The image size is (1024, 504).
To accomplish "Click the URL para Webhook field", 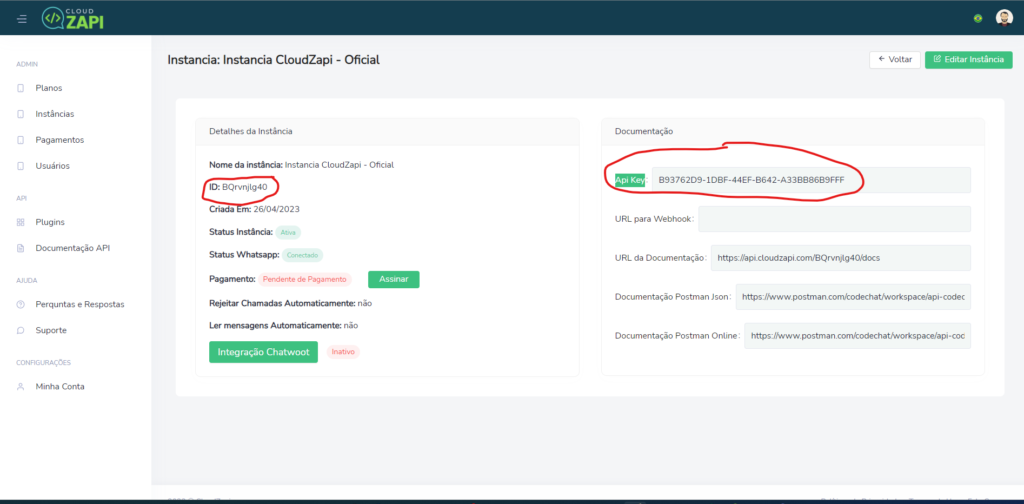I will pos(835,219).
